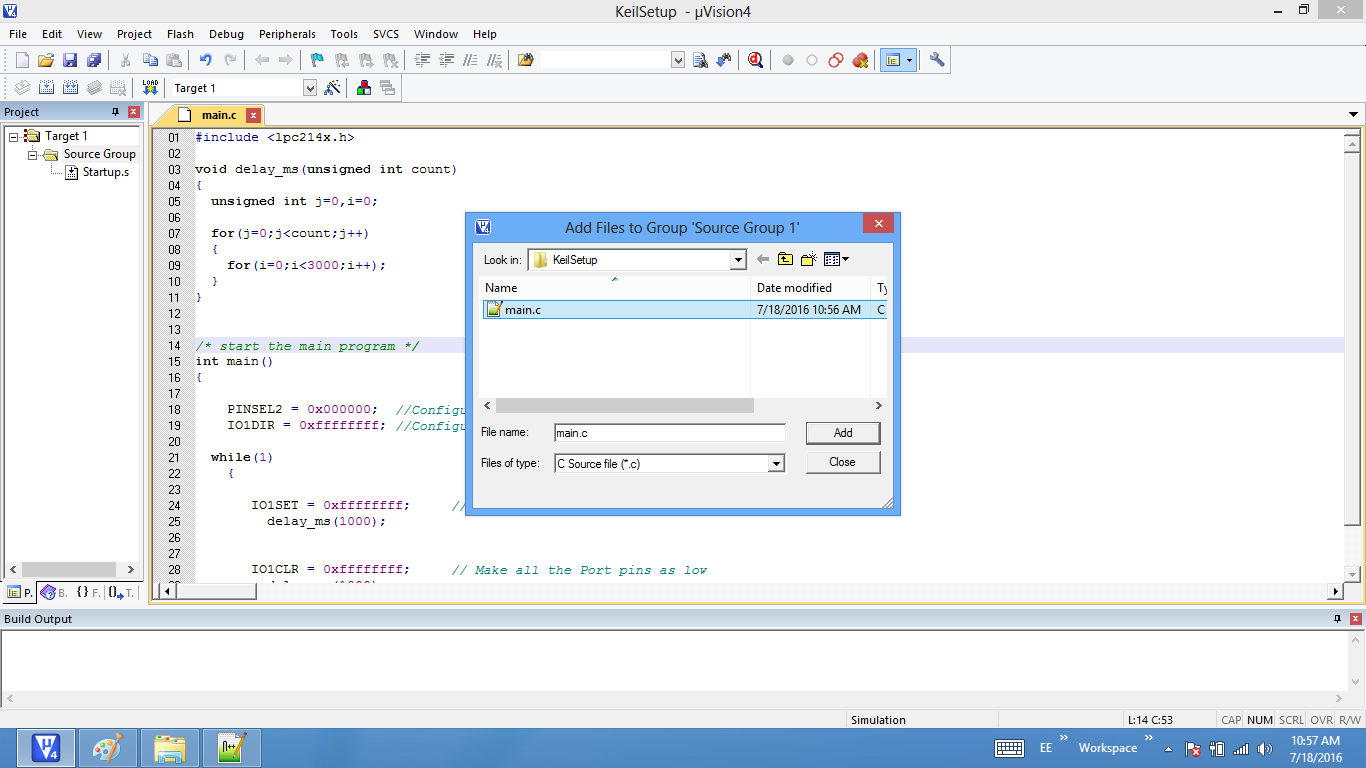Open the find text combo box dropdown
Screen dimensions: 1366x768
[x=678, y=60]
